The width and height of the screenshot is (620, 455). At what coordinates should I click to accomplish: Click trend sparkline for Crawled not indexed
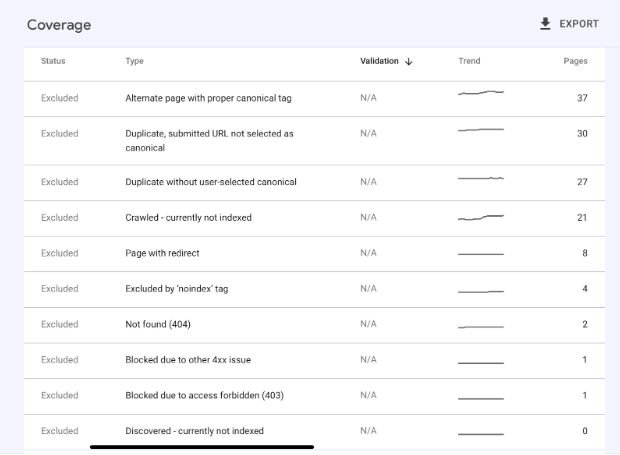[481, 217]
